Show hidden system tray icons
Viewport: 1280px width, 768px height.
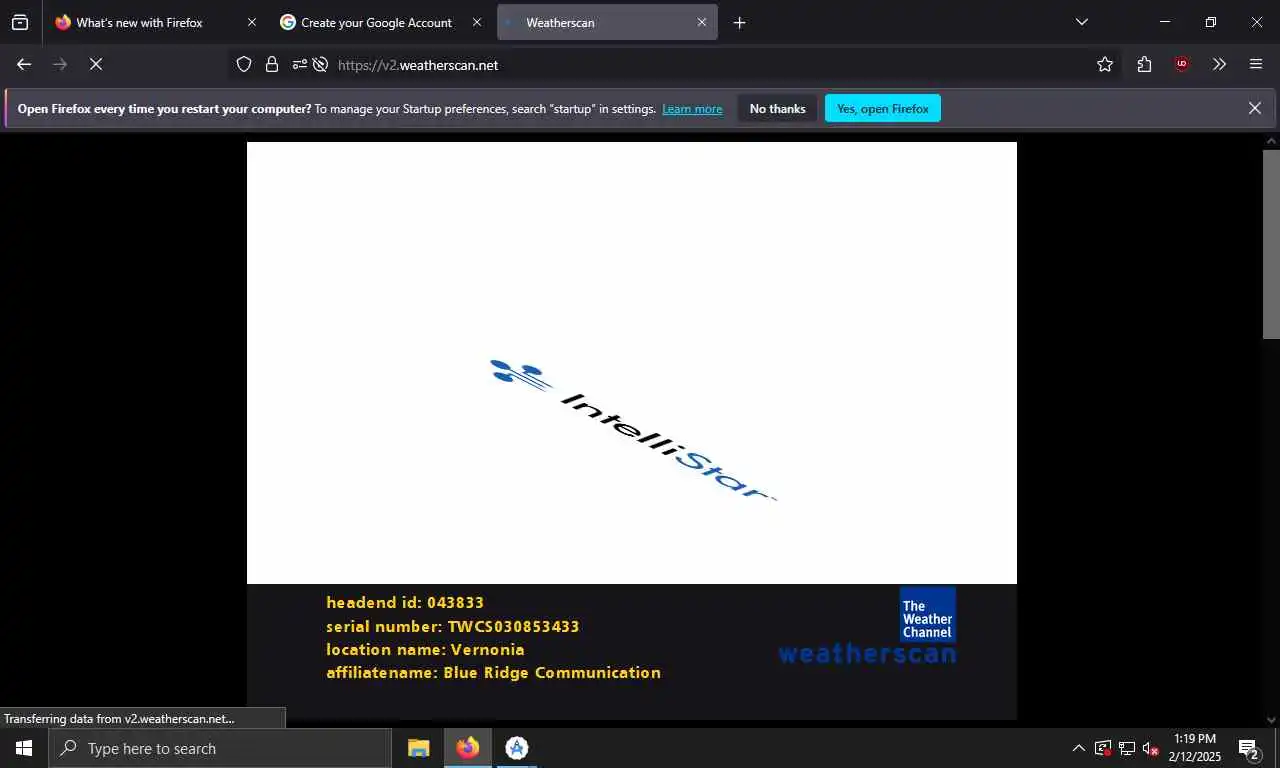point(1078,748)
